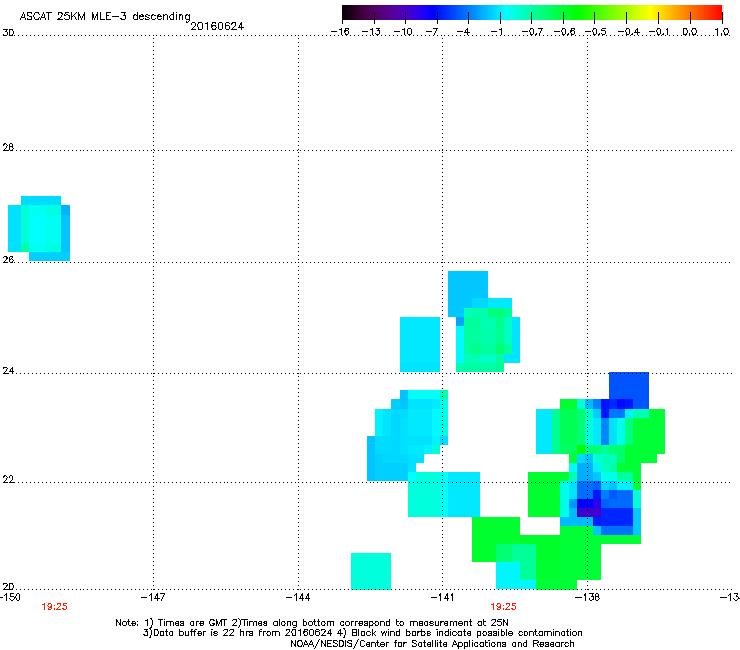The image size is (740, 650).
Task: Click longitude label -147
Action: (153, 597)
